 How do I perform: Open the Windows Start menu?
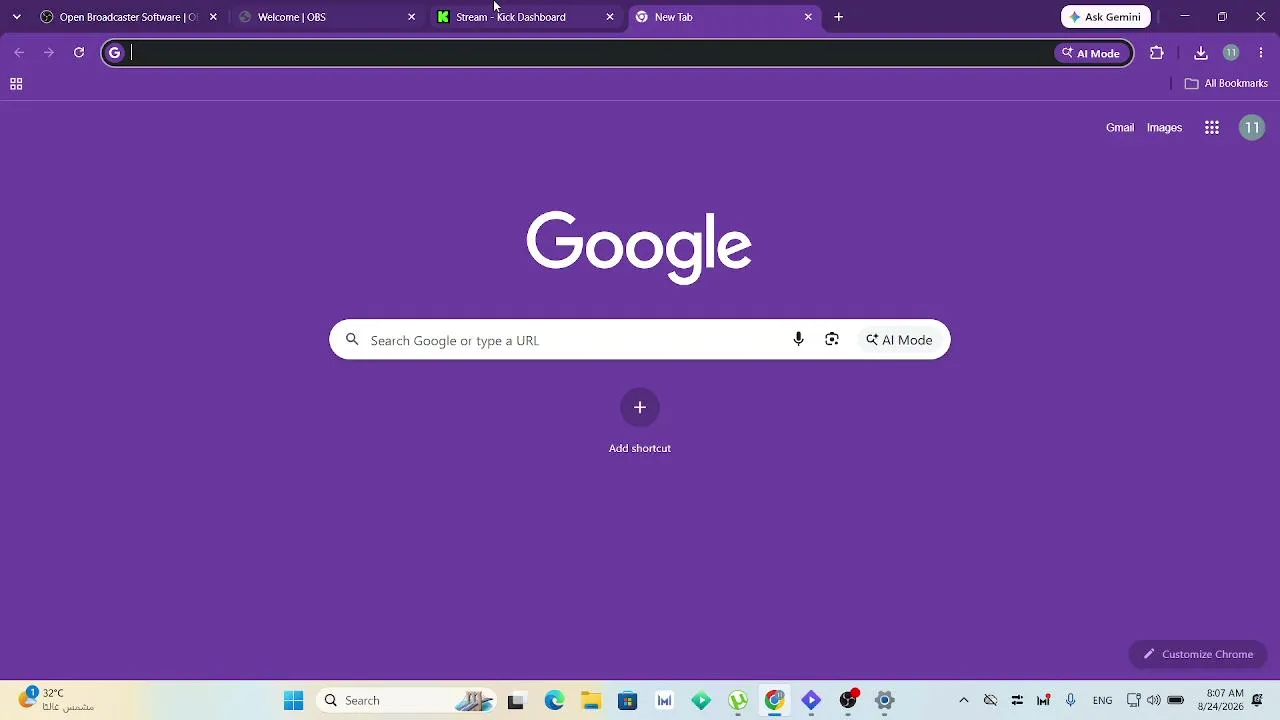[x=293, y=701]
